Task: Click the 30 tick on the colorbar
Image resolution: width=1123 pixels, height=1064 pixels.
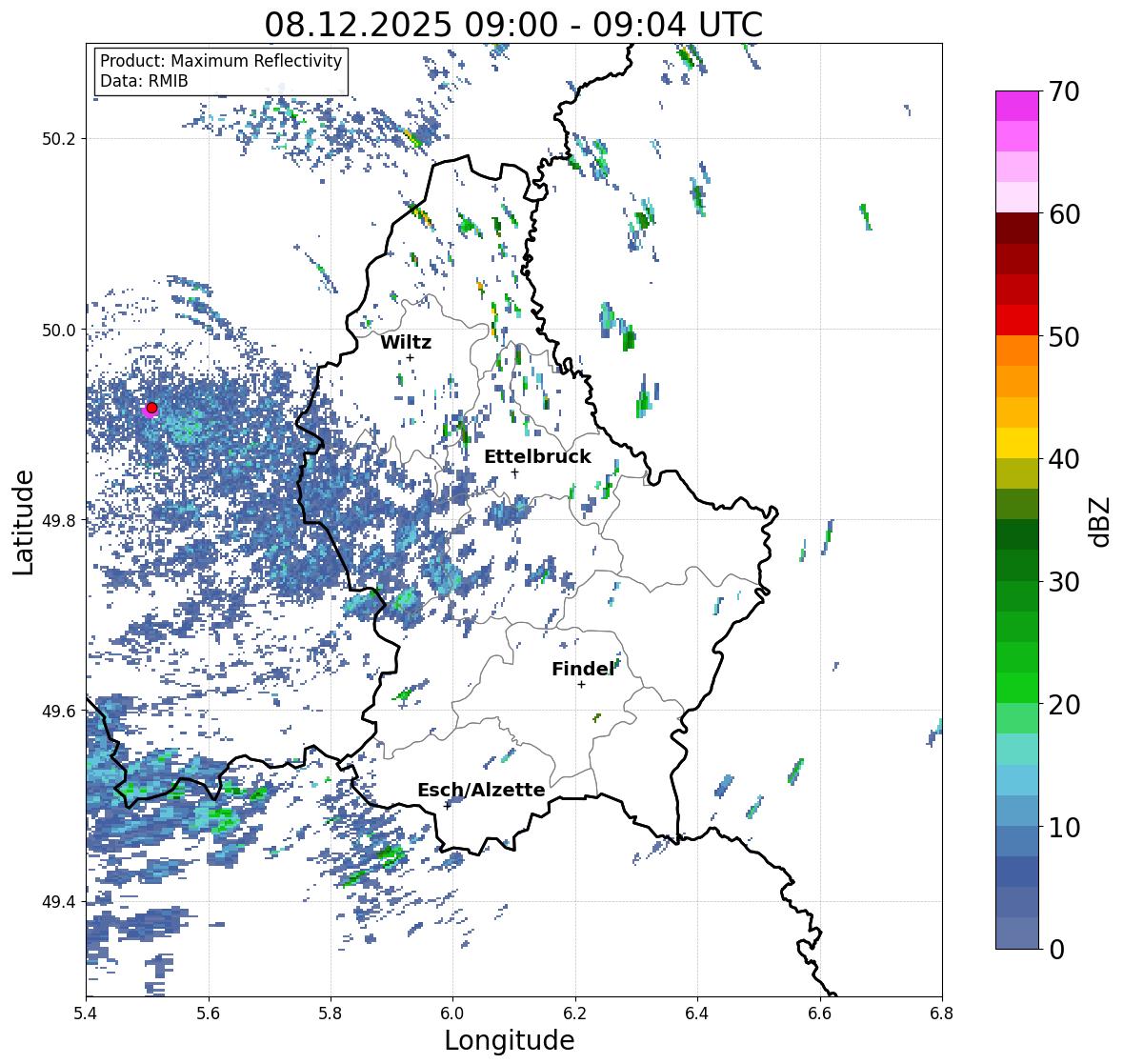Action: [x=1064, y=581]
